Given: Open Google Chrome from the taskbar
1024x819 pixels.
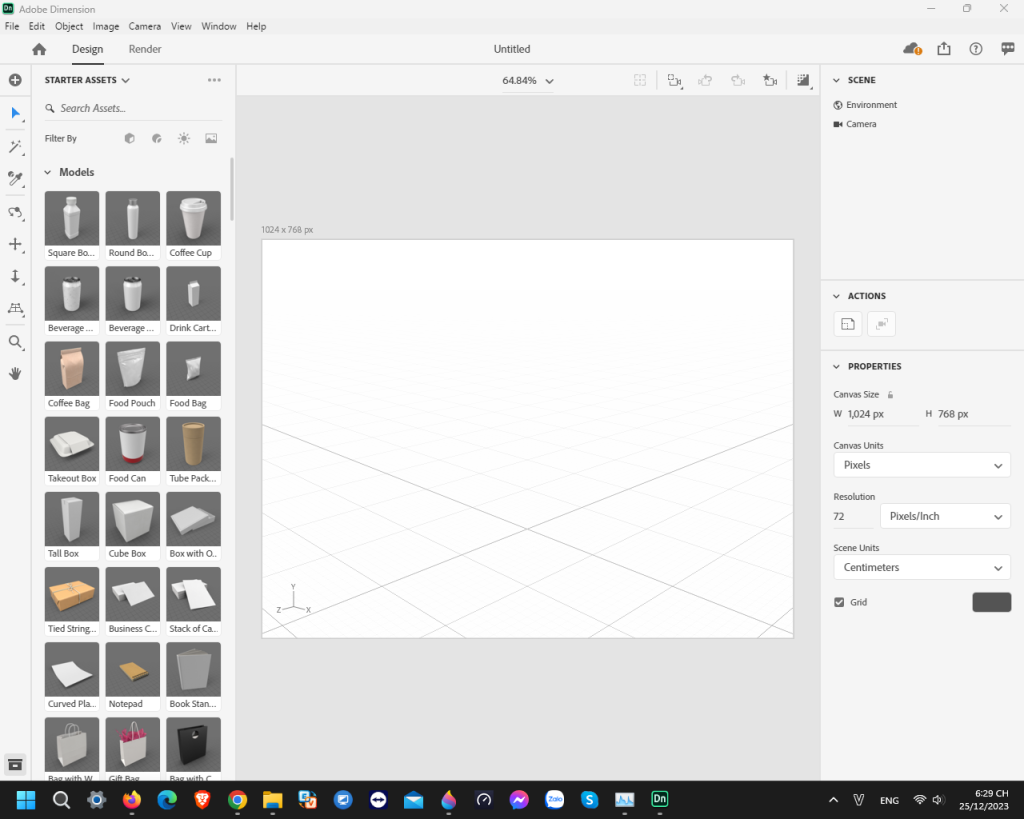Looking at the screenshot, I should point(237,799).
